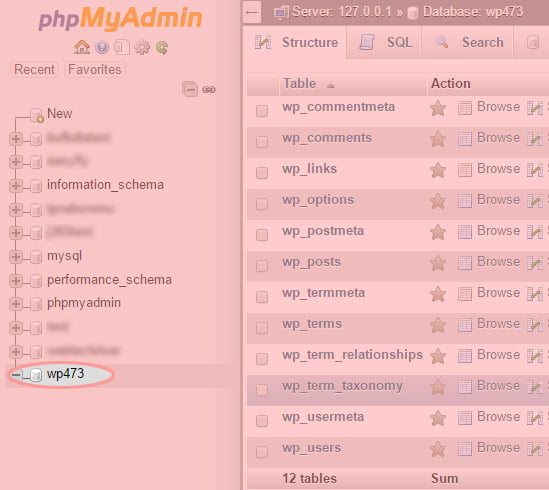The height and width of the screenshot is (490, 549).
Task: Expand the performance_schema database node
Action: click(15, 281)
